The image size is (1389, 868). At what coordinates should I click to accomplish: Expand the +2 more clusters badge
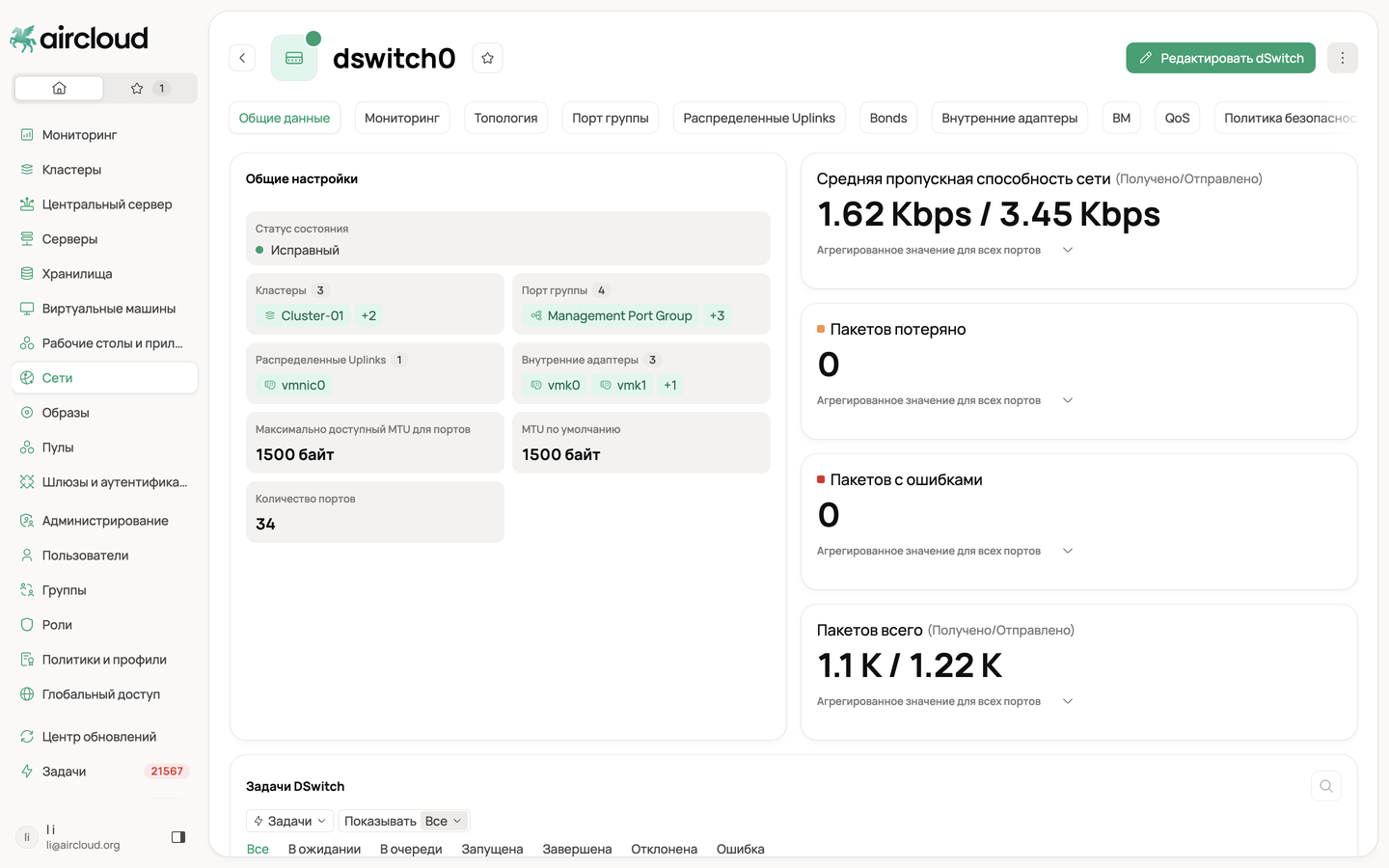tap(368, 315)
